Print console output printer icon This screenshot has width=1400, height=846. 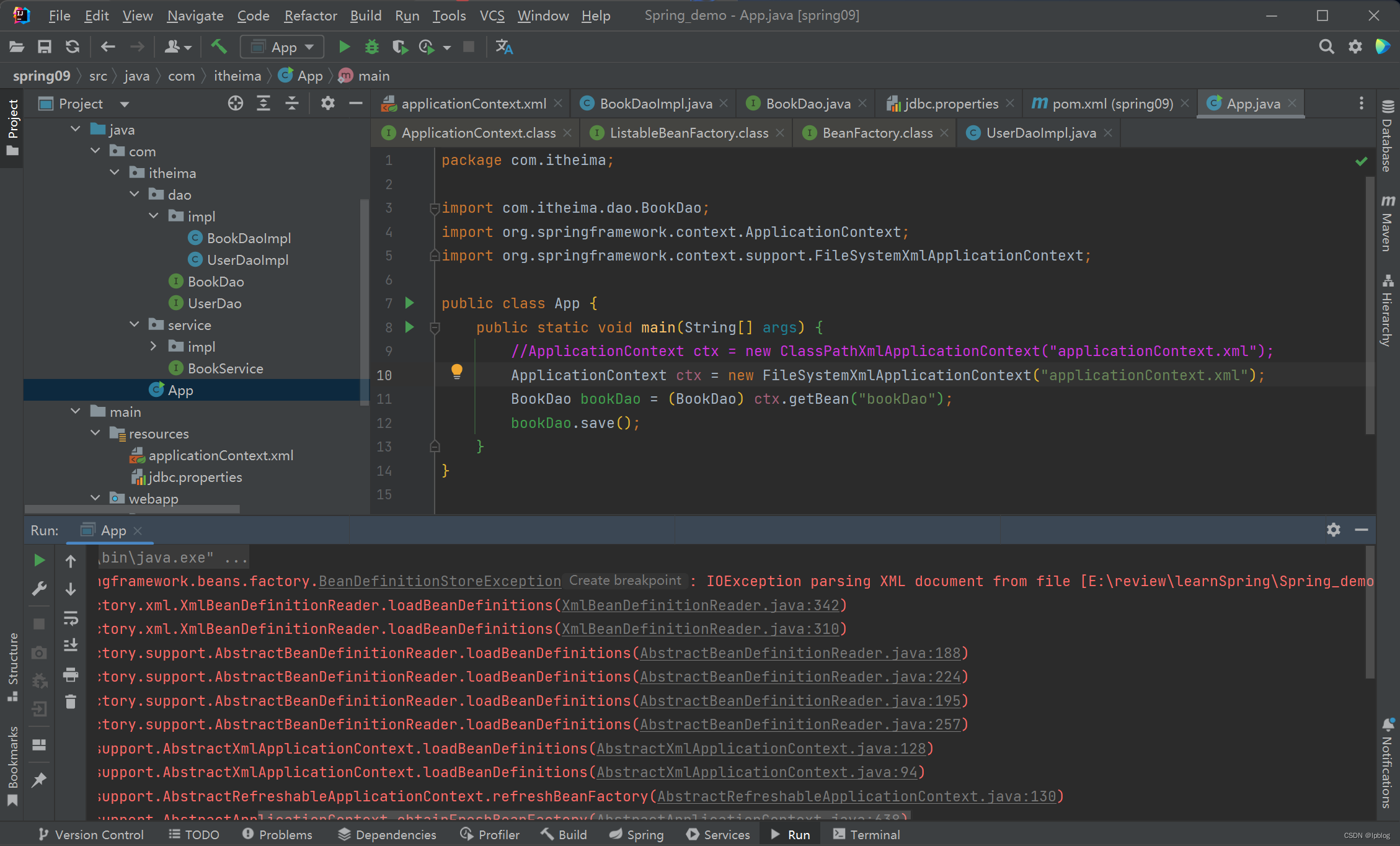pos(71,674)
